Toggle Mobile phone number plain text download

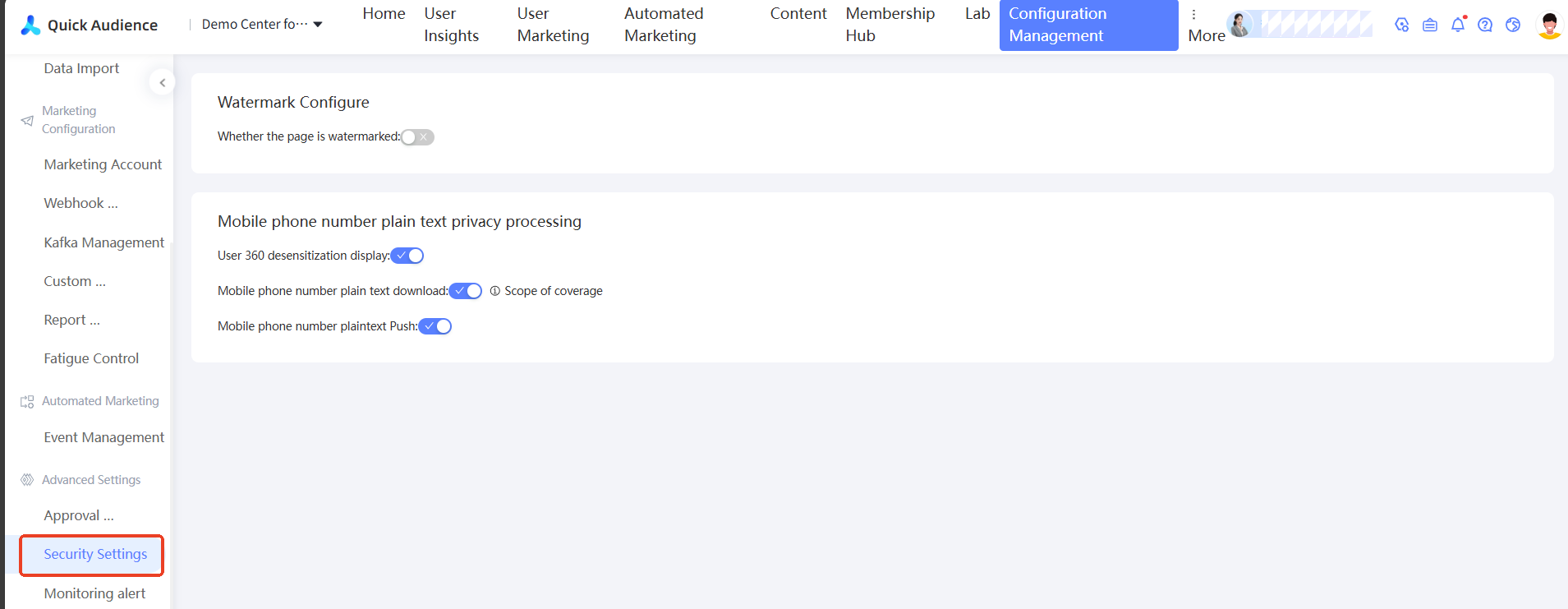pos(466,291)
